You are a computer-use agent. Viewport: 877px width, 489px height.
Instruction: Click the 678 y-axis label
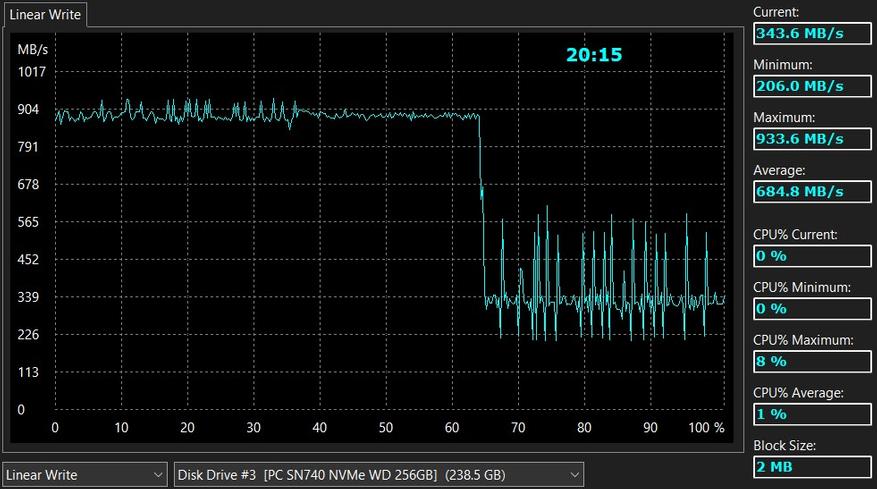pos(28,184)
